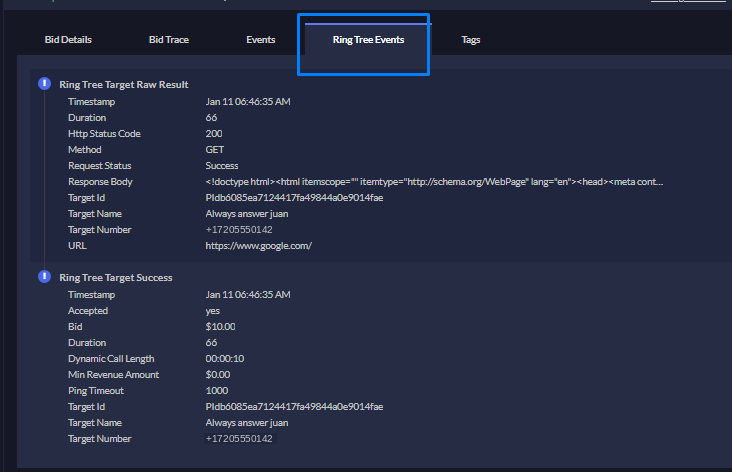Go to the Tags tab
Viewport: 732px width, 472px height.
[x=471, y=40]
